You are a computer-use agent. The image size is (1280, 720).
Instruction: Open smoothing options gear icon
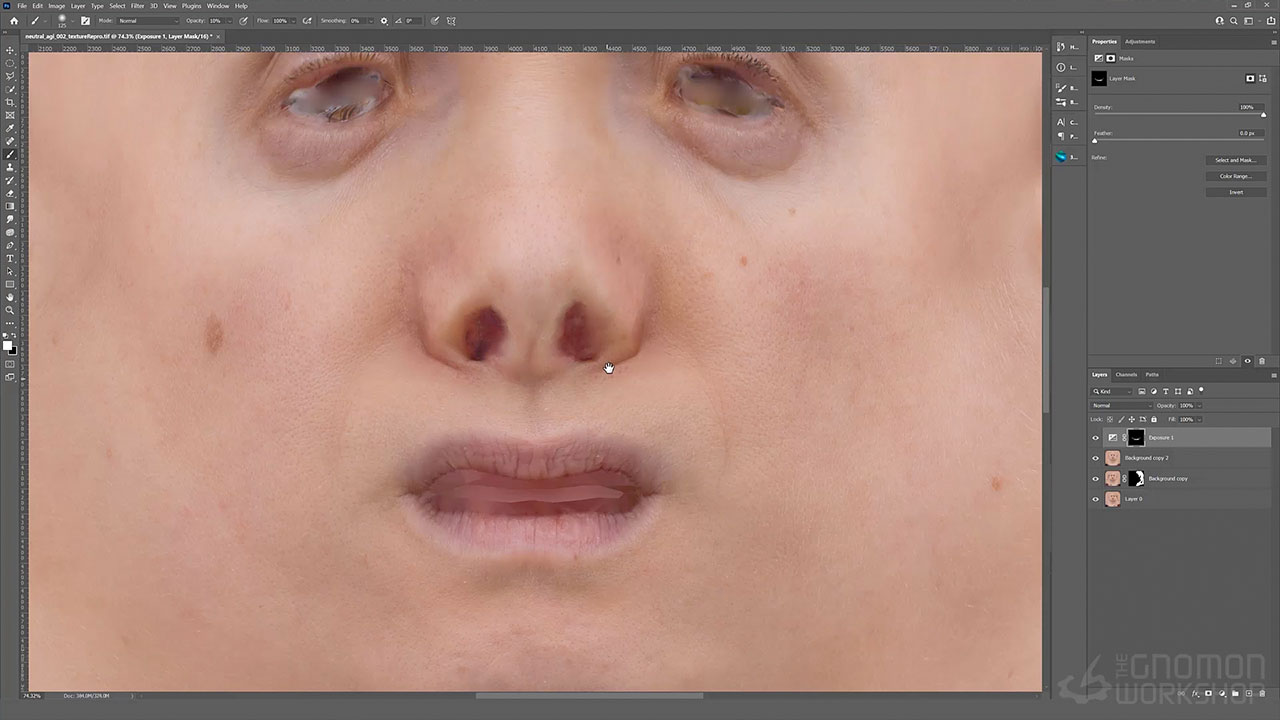coord(384,20)
